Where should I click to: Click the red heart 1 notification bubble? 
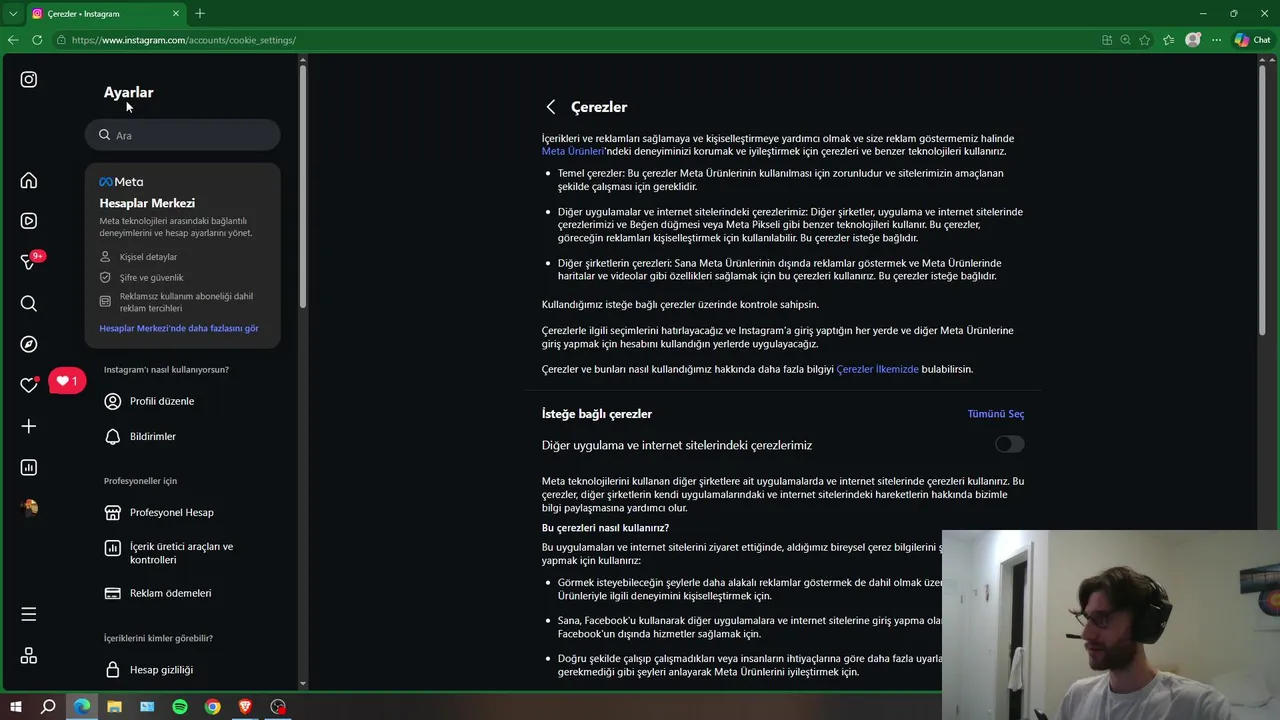(x=67, y=381)
